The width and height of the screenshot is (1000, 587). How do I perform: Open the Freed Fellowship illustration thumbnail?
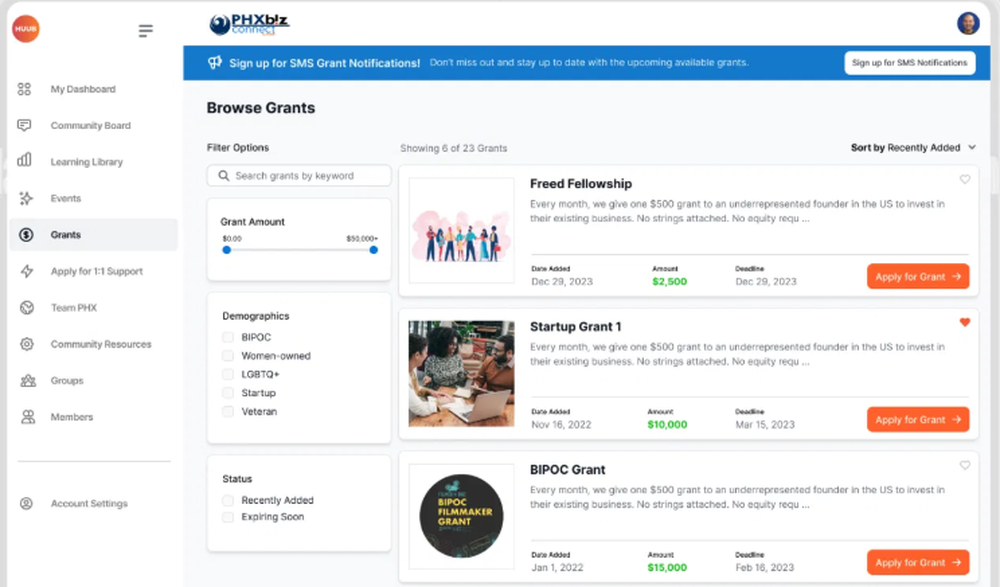tap(461, 230)
